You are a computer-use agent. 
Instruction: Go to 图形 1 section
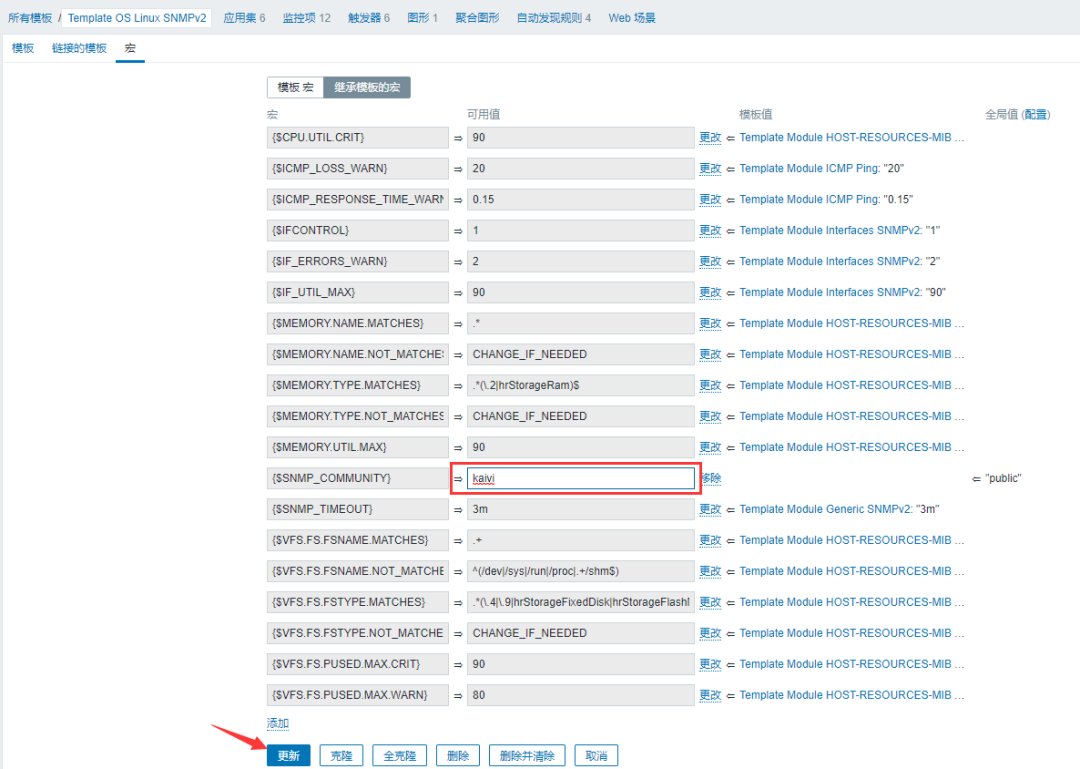click(x=422, y=18)
